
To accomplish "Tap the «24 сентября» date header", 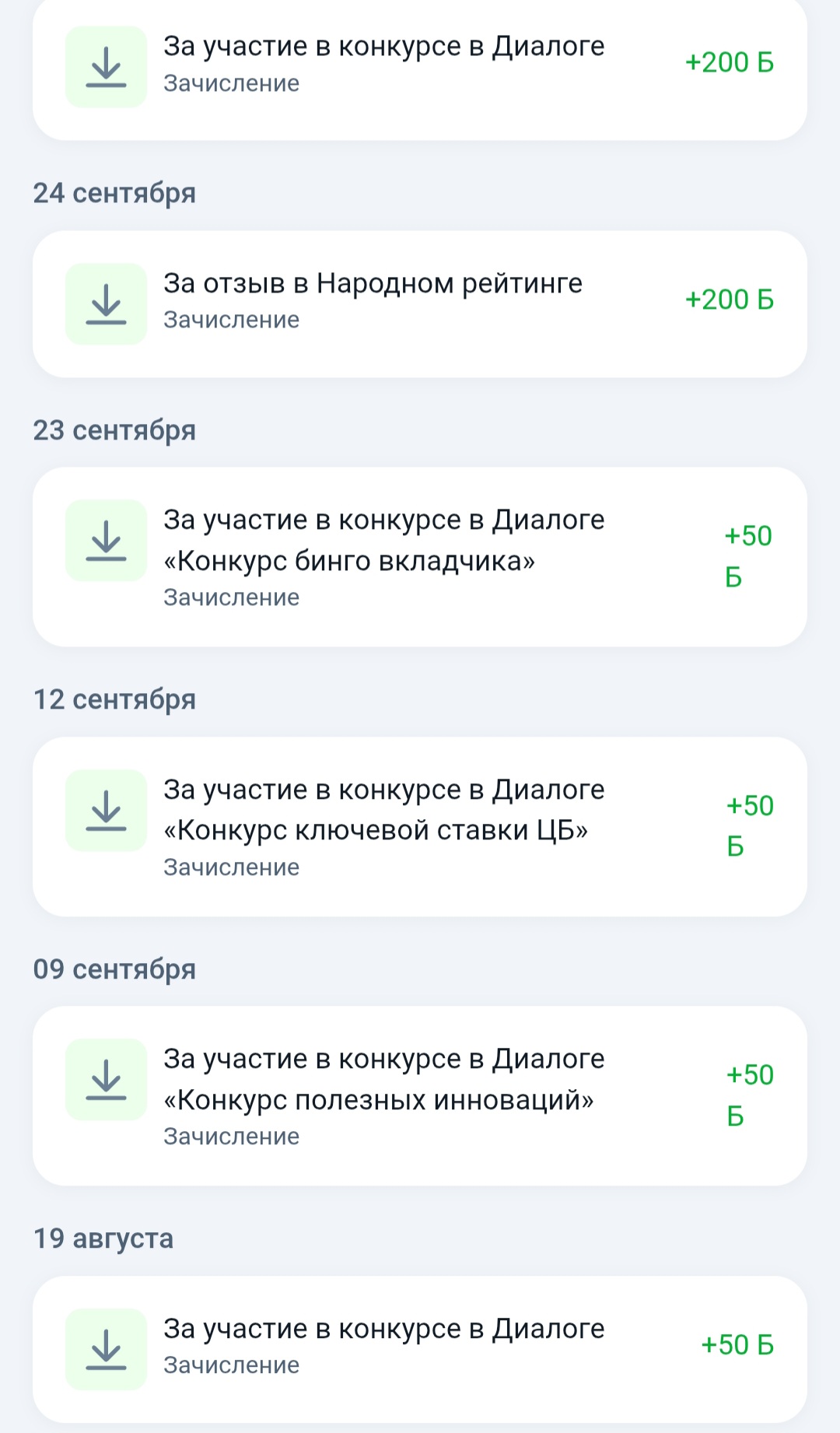I will [114, 193].
